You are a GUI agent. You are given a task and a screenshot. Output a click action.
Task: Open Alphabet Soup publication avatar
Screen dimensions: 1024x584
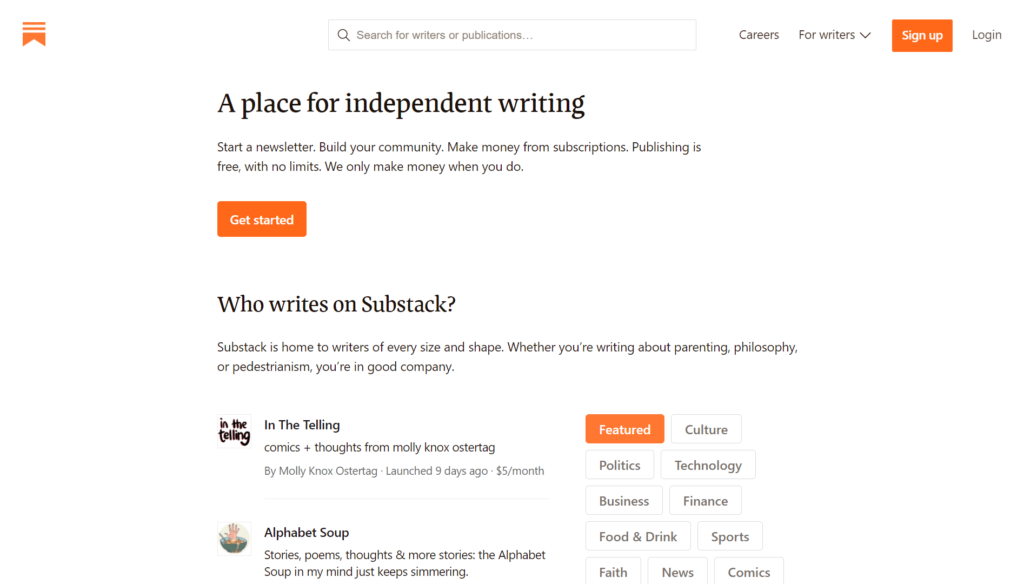(234, 539)
